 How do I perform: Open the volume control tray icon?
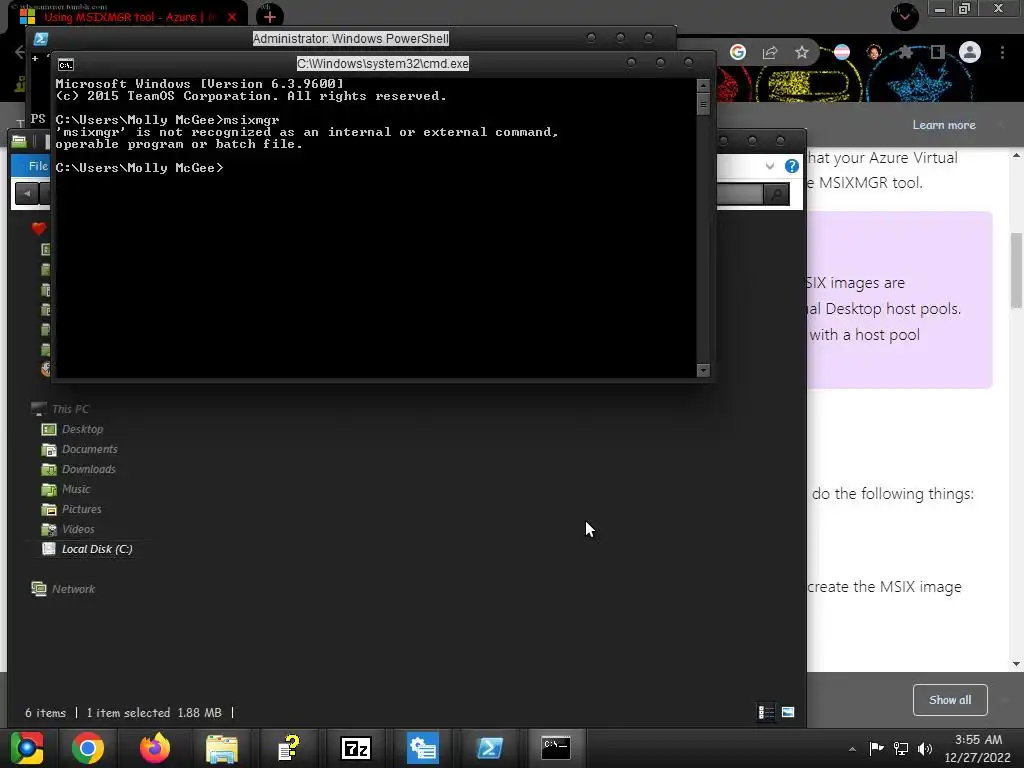tap(925, 749)
